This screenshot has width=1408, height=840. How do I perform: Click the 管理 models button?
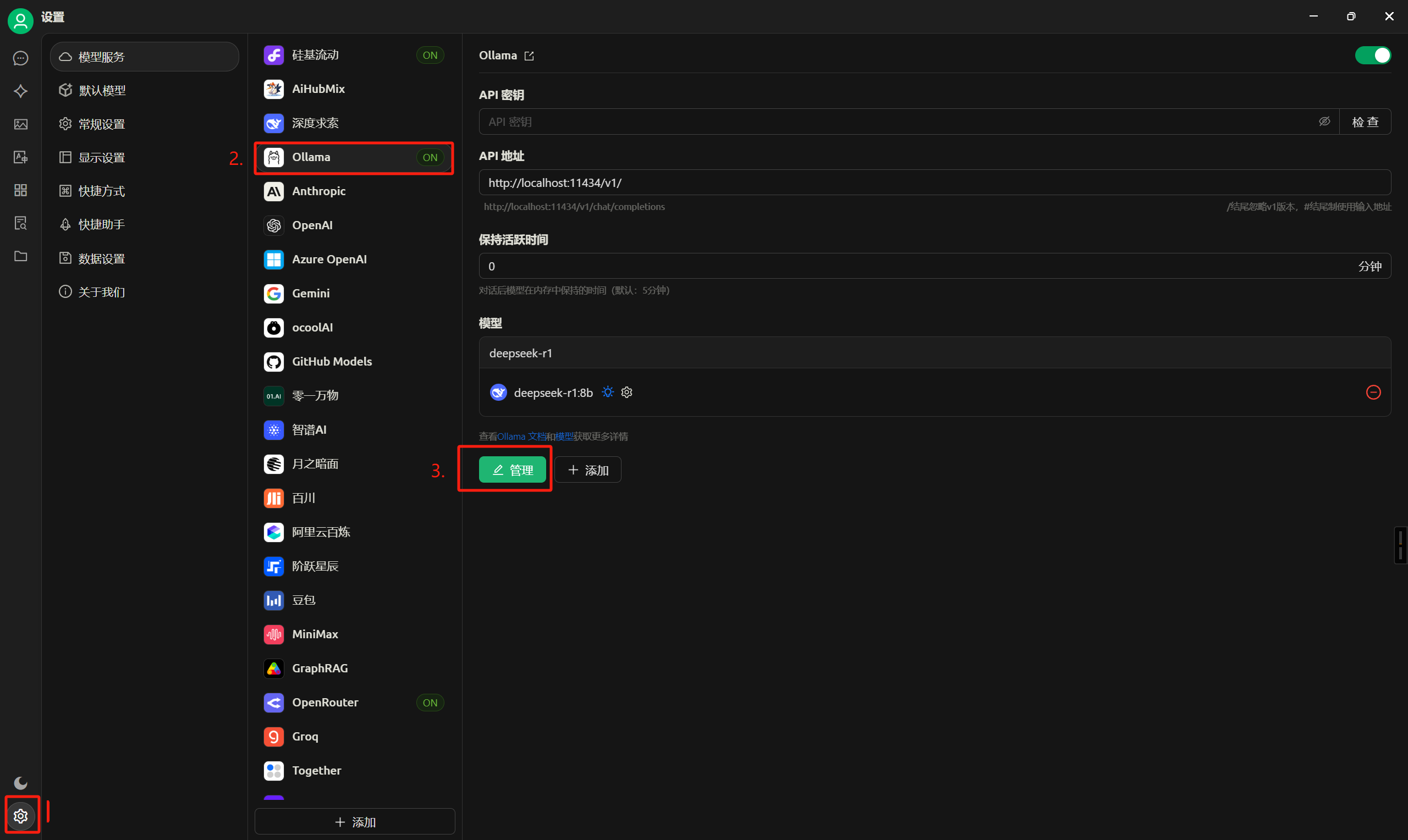tap(513, 470)
